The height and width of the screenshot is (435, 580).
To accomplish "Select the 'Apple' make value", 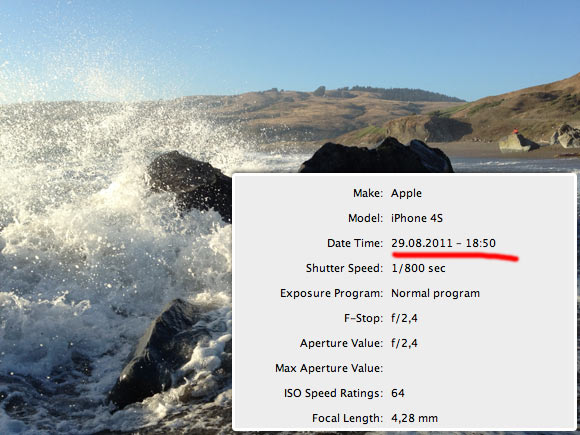I will (406, 194).
